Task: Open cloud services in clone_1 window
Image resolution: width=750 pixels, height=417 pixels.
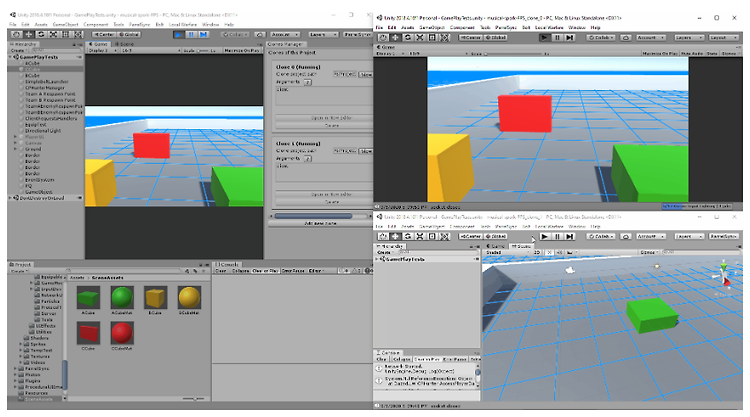Action: tap(626, 236)
